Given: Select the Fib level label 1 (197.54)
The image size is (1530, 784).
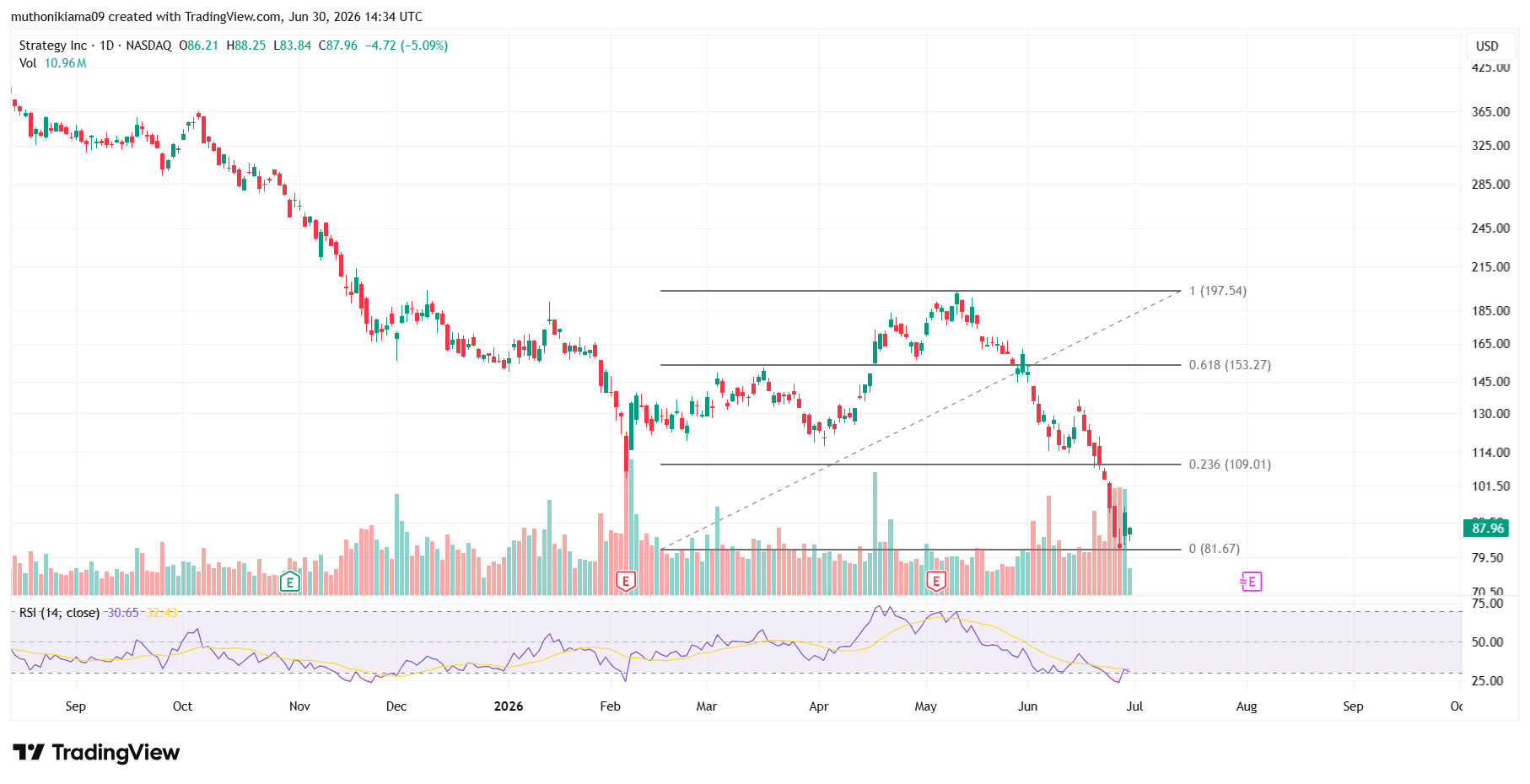Looking at the screenshot, I should [1218, 291].
